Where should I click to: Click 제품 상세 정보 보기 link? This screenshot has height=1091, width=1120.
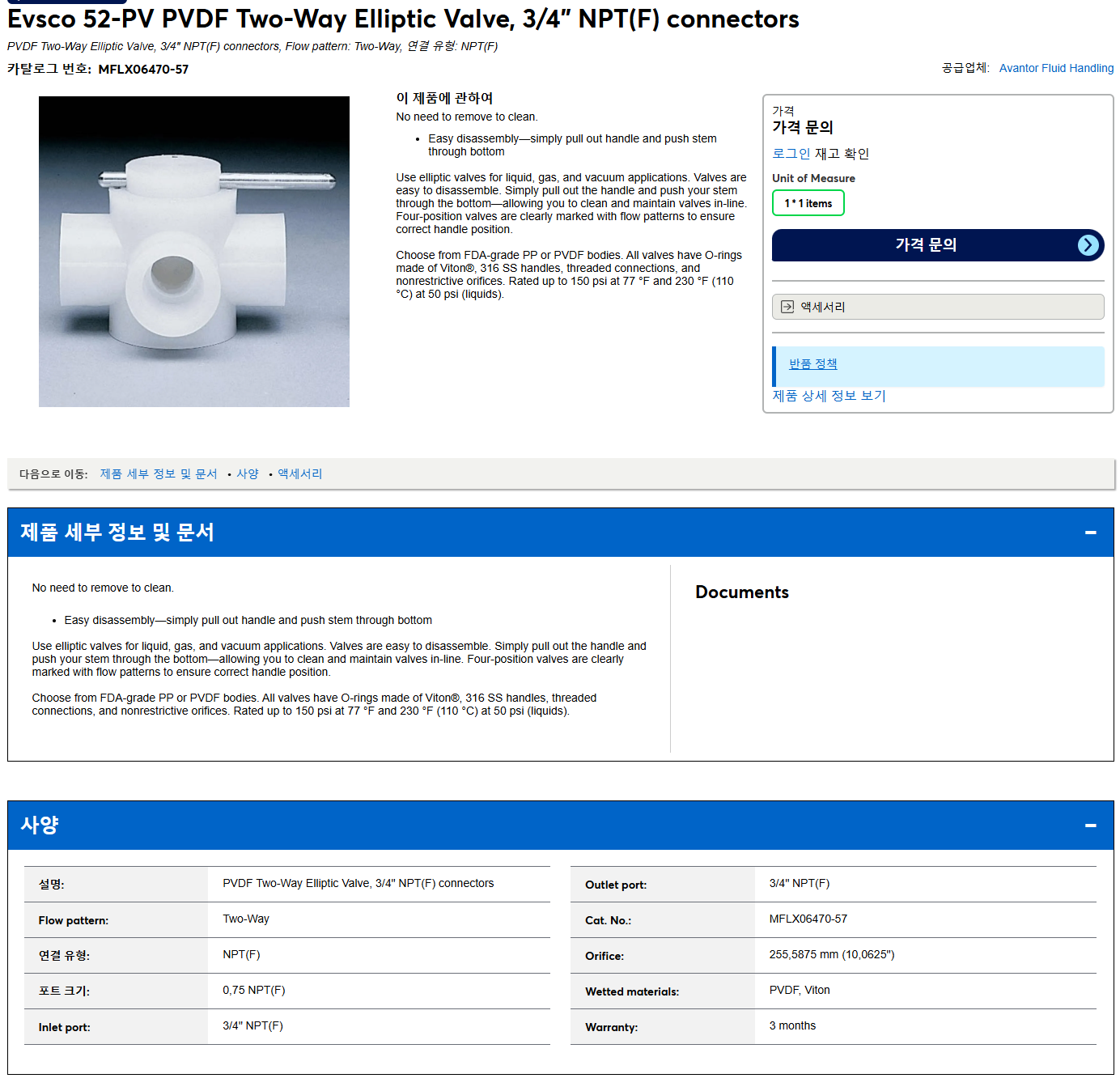point(829,396)
